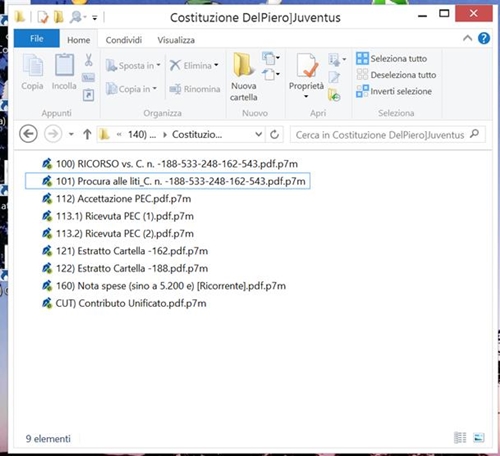Click the Proprietà icon with checkmark
Viewport: 500px width, 456px height.
(307, 65)
